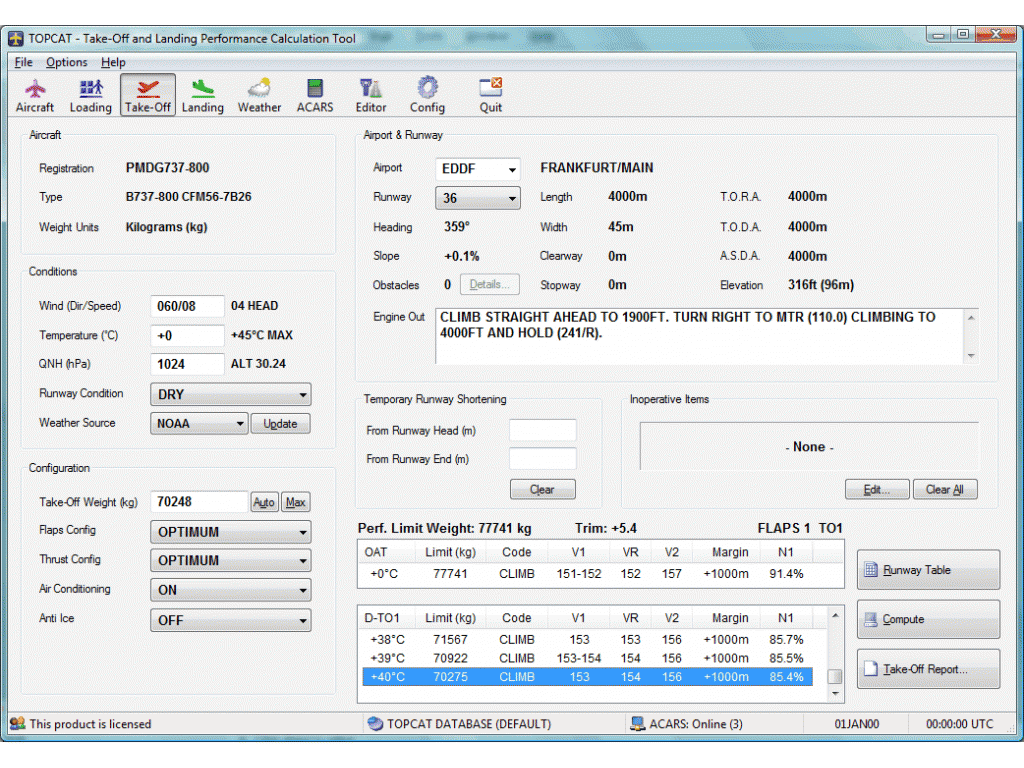Viewport: 1024px width, 768px height.
Task: Click the TOPCAT database status icon
Action: (x=375, y=724)
